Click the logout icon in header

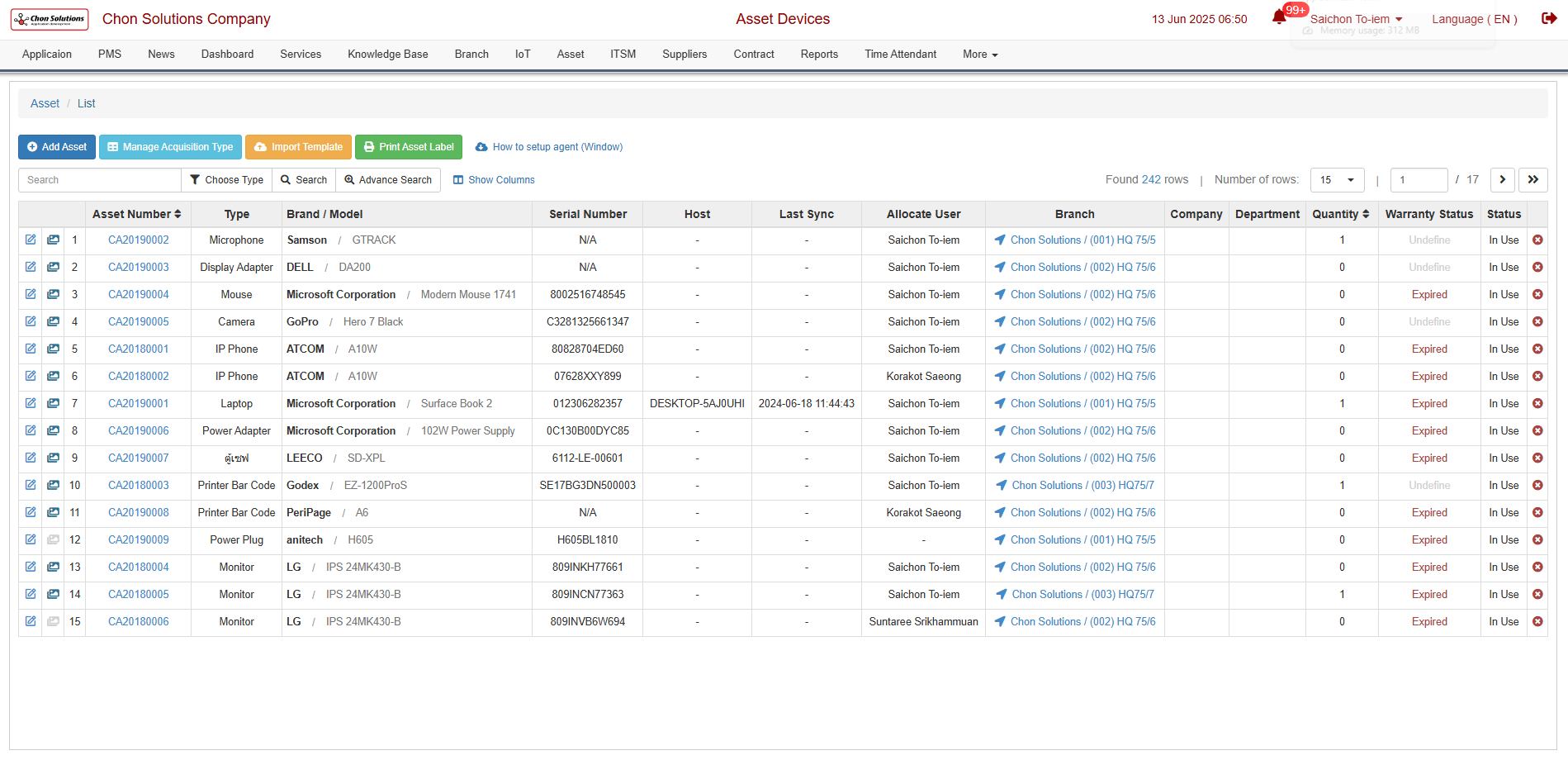[1548, 18]
